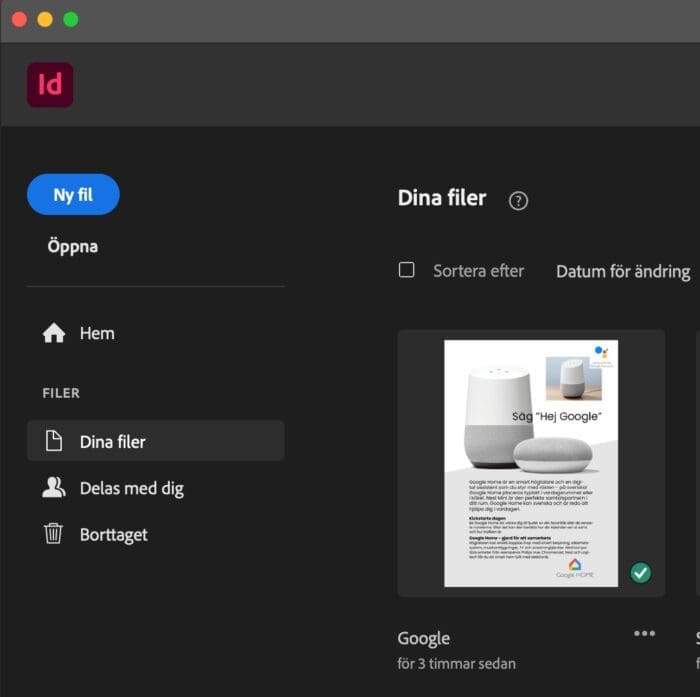Click the Google file name
Image resolution: width=700 pixels, height=697 pixels.
(x=424, y=639)
